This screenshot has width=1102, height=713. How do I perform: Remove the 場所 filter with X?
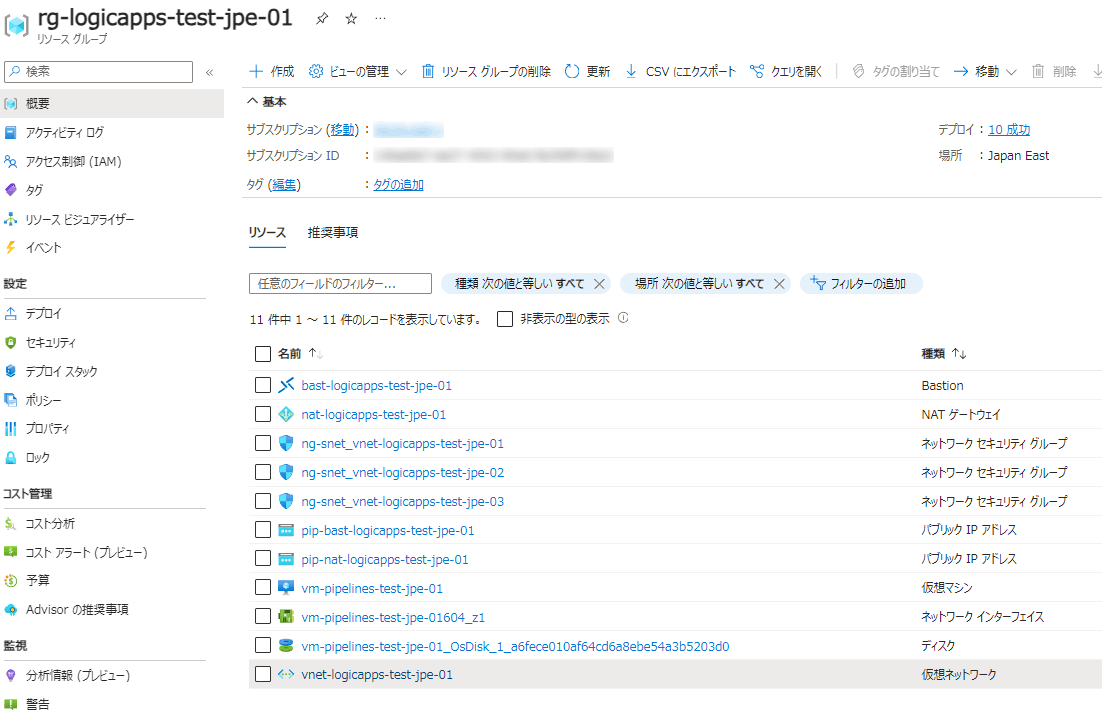click(x=779, y=284)
